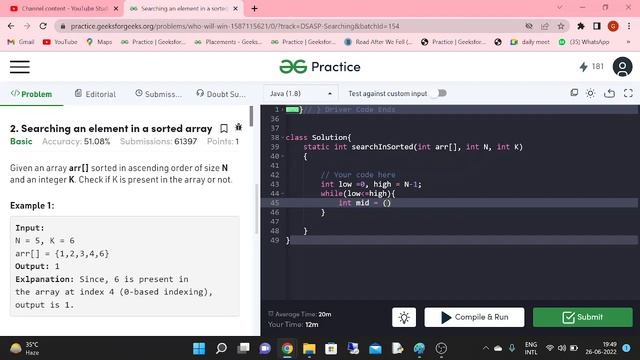Open the editor notes window icon
The width and height of the screenshot is (640, 360).
coord(574,93)
